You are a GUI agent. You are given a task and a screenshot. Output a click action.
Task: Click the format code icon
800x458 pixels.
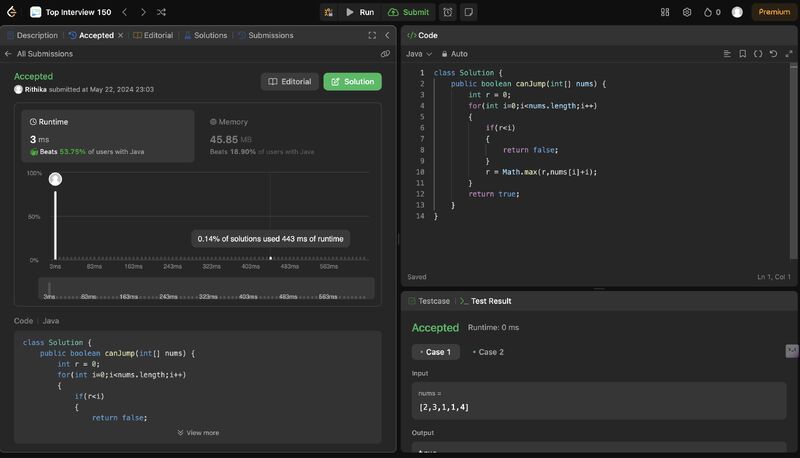pyautogui.click(x=727, y=54)
